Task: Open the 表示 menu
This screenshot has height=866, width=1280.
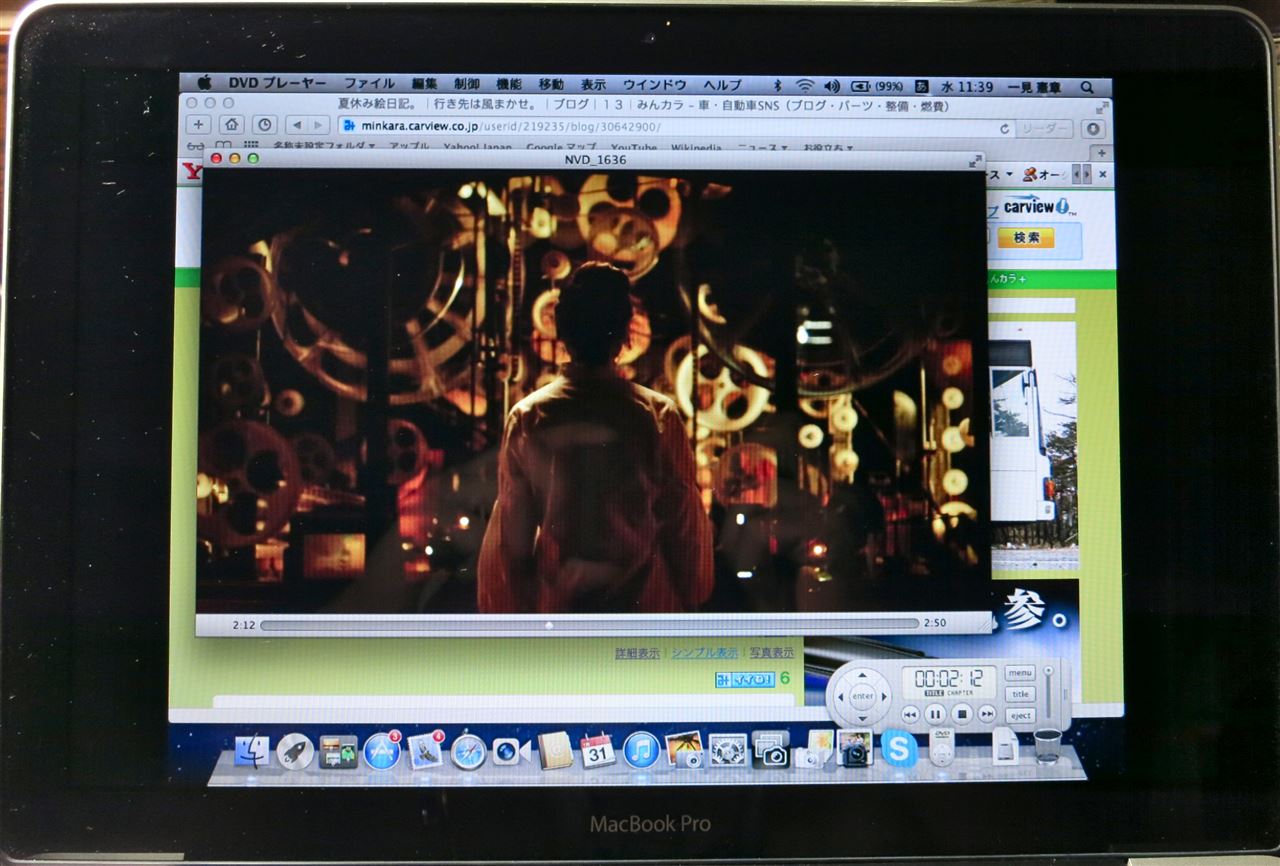Action: tap(593, 84)
